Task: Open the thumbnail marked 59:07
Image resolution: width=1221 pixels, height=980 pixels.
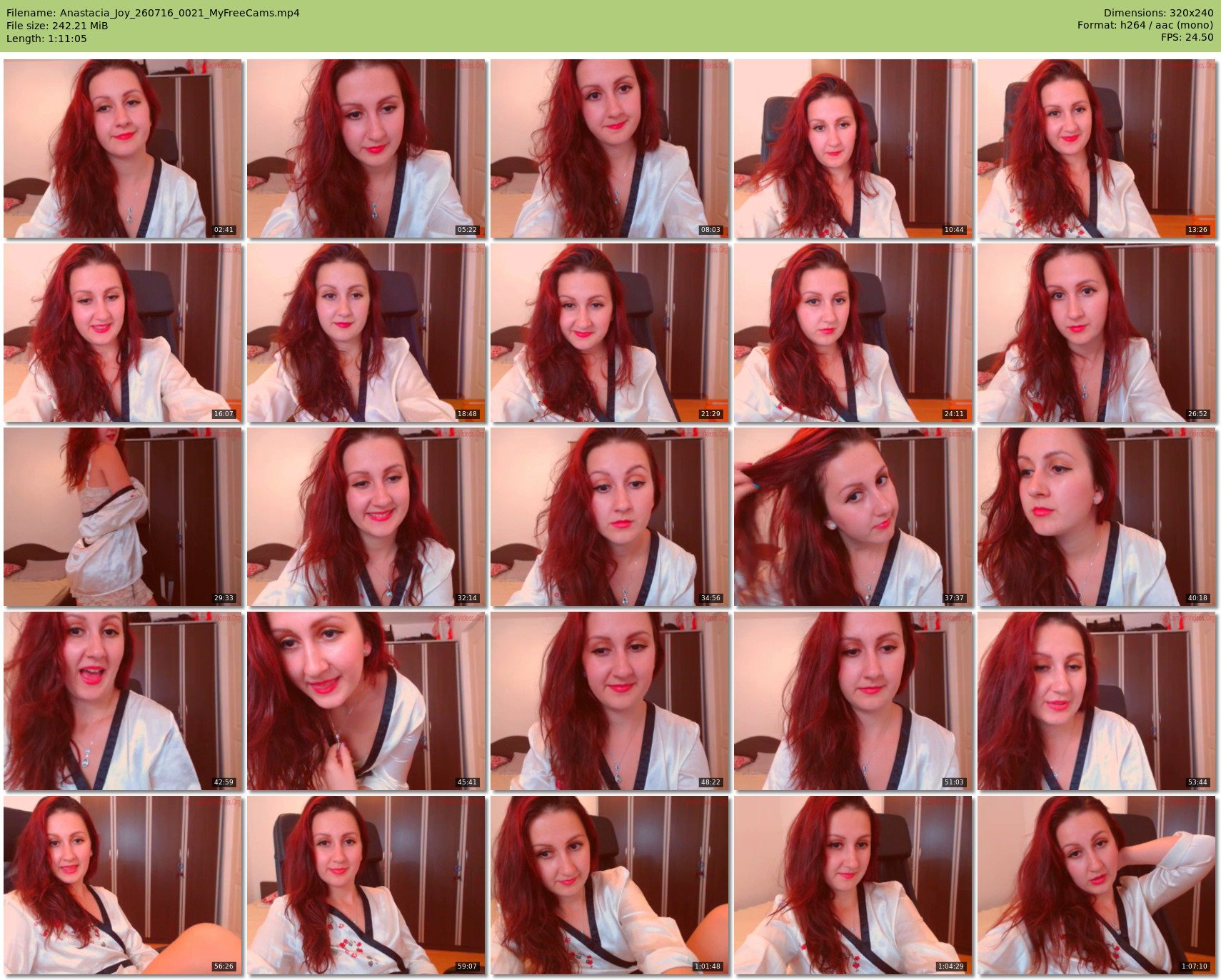Action: click(x=366, y=885)
